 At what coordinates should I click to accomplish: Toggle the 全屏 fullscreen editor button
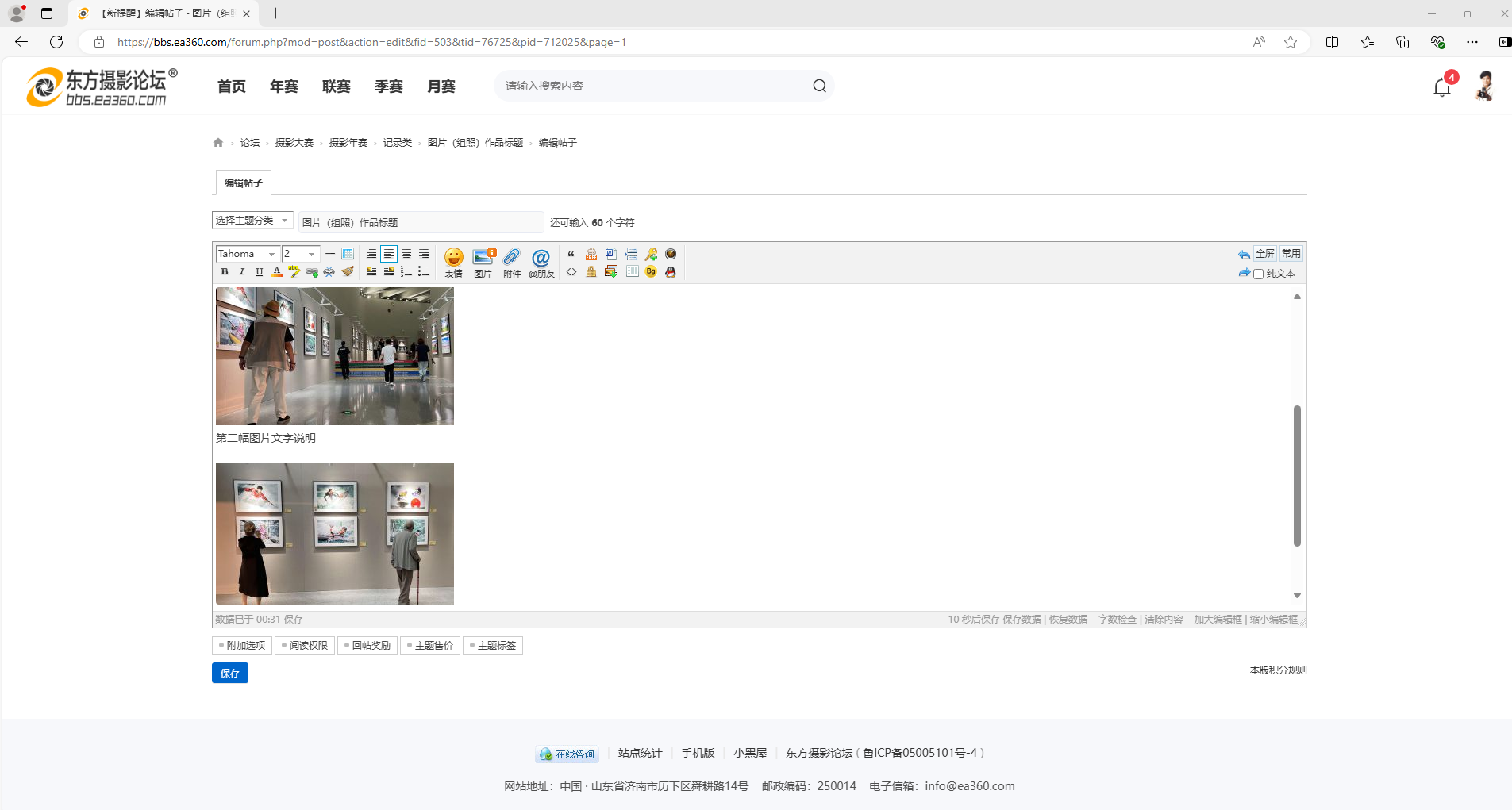point(1265,254)
